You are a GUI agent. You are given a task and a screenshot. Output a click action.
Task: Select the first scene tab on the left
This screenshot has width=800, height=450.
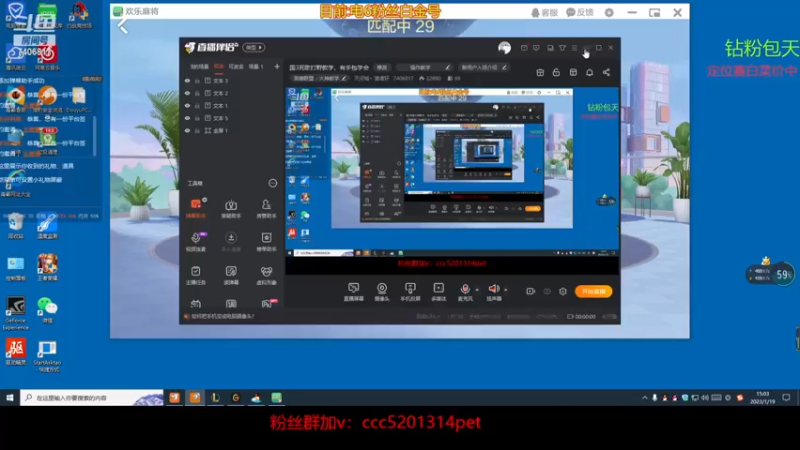tap(199, 66)
